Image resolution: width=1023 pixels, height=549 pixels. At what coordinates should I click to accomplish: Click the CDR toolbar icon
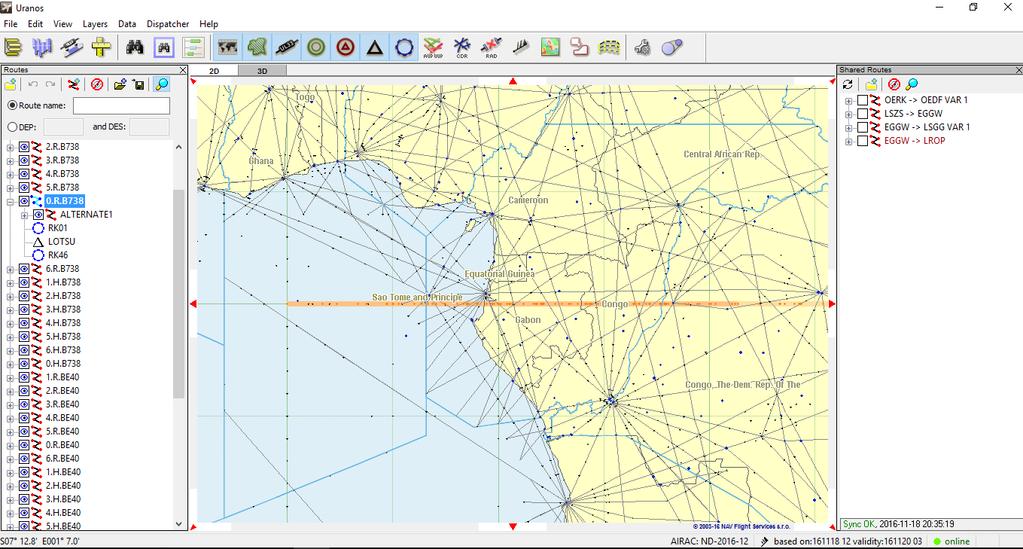pyautogui.click(x=462, y=47)
